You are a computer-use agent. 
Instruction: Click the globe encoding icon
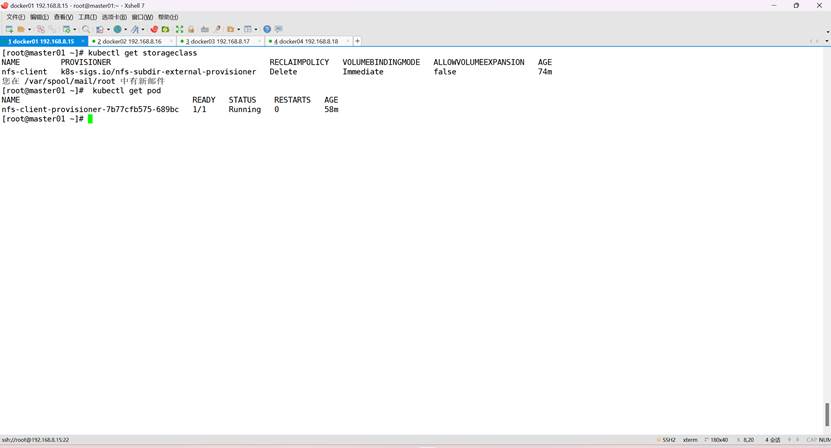pos(117,29)
